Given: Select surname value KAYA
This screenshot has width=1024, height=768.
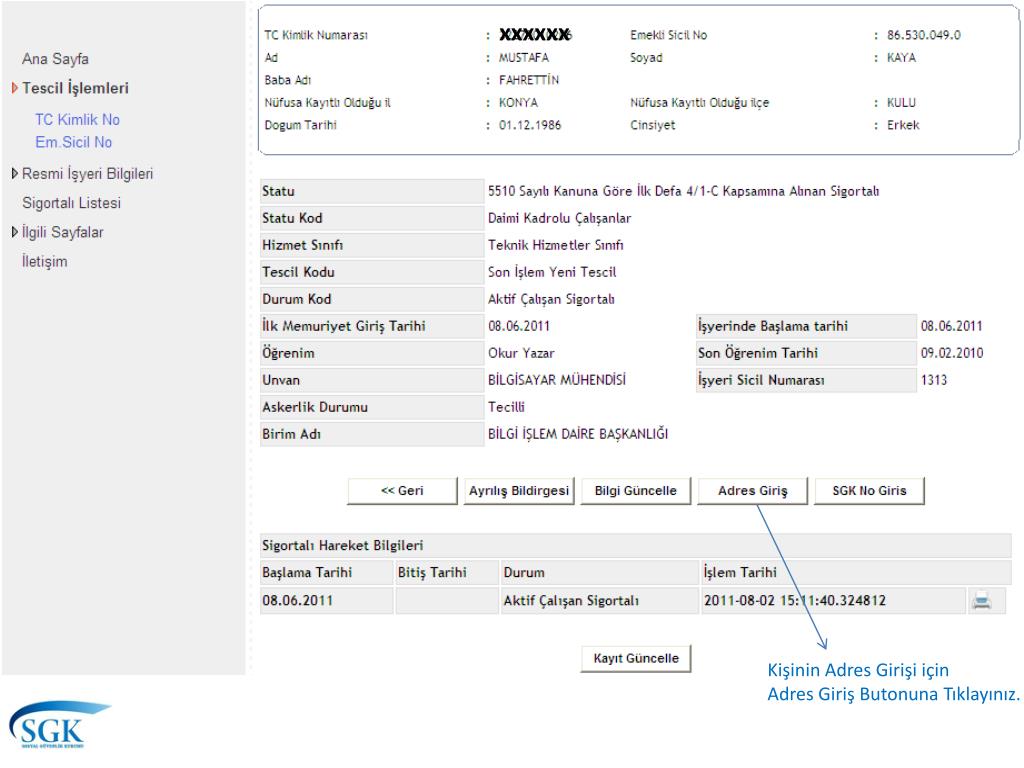Looking at the screenshot, I should [x=901, y=57].
